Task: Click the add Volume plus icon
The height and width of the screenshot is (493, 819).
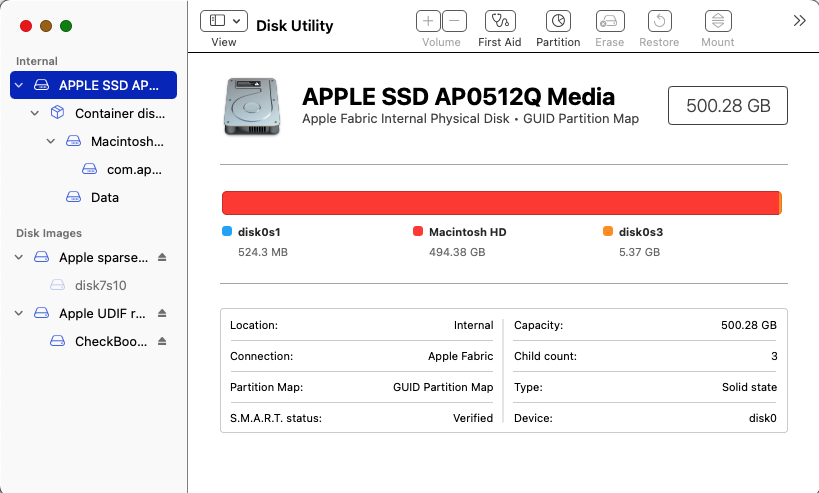Action: (428, 21)
